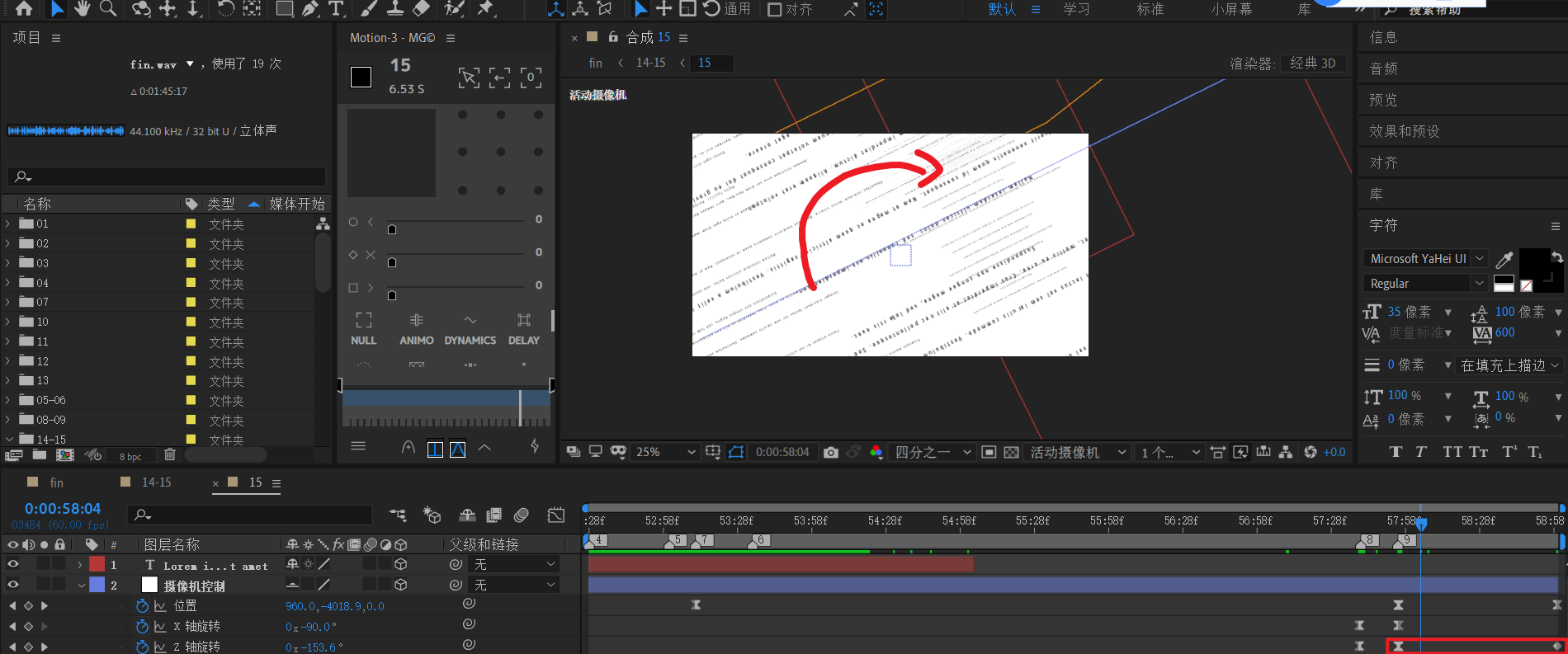Select the Puppet Pin tool

coord(486,8)
